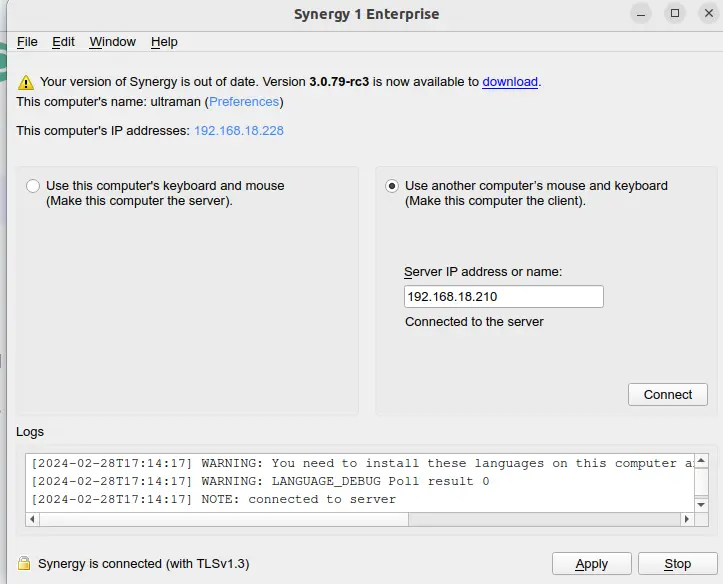Click the padlock icon in status bar
723x584 pixels.
point(24,563)
